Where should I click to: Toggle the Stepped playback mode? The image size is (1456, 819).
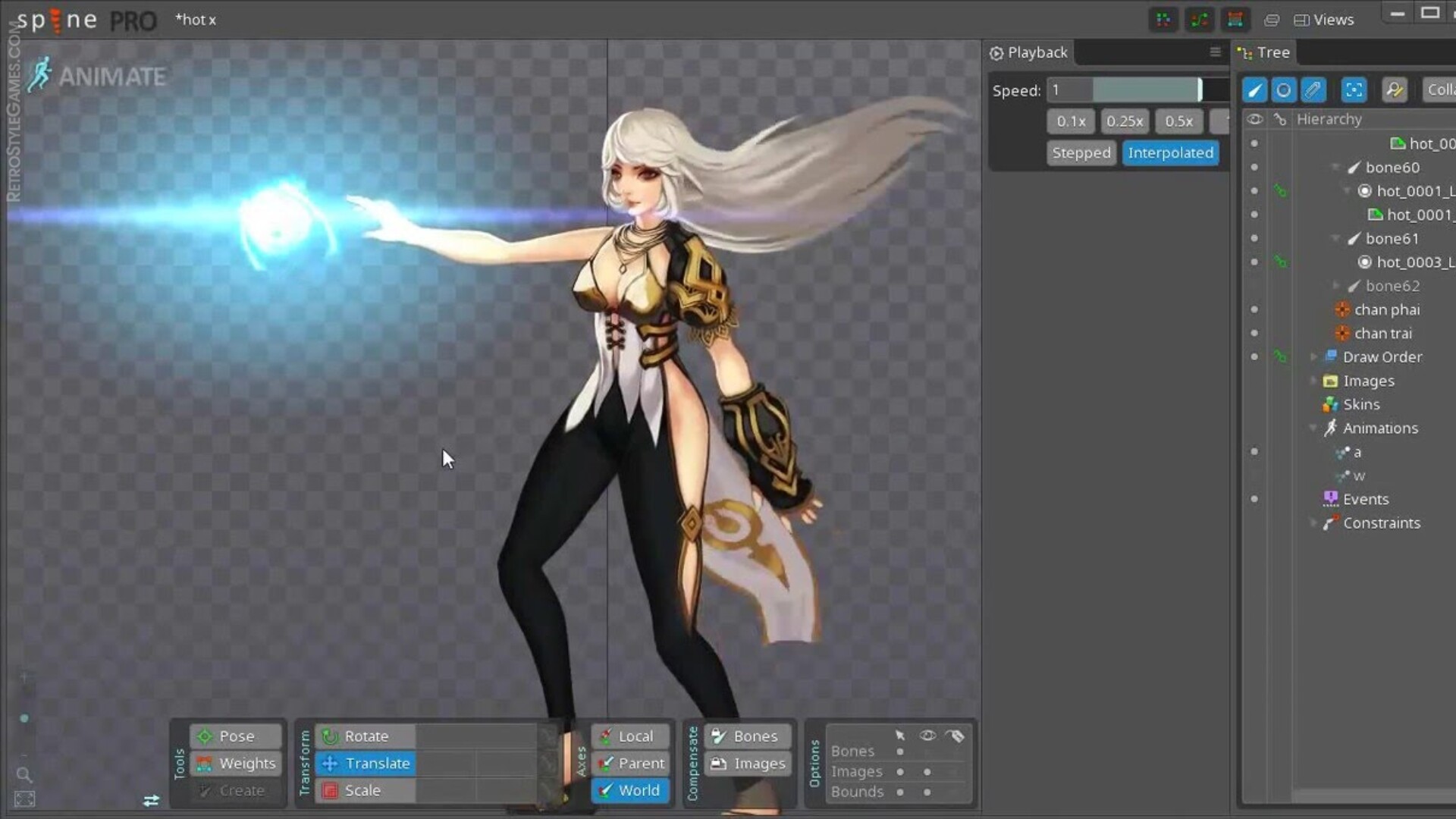[x=1081, y=152]
